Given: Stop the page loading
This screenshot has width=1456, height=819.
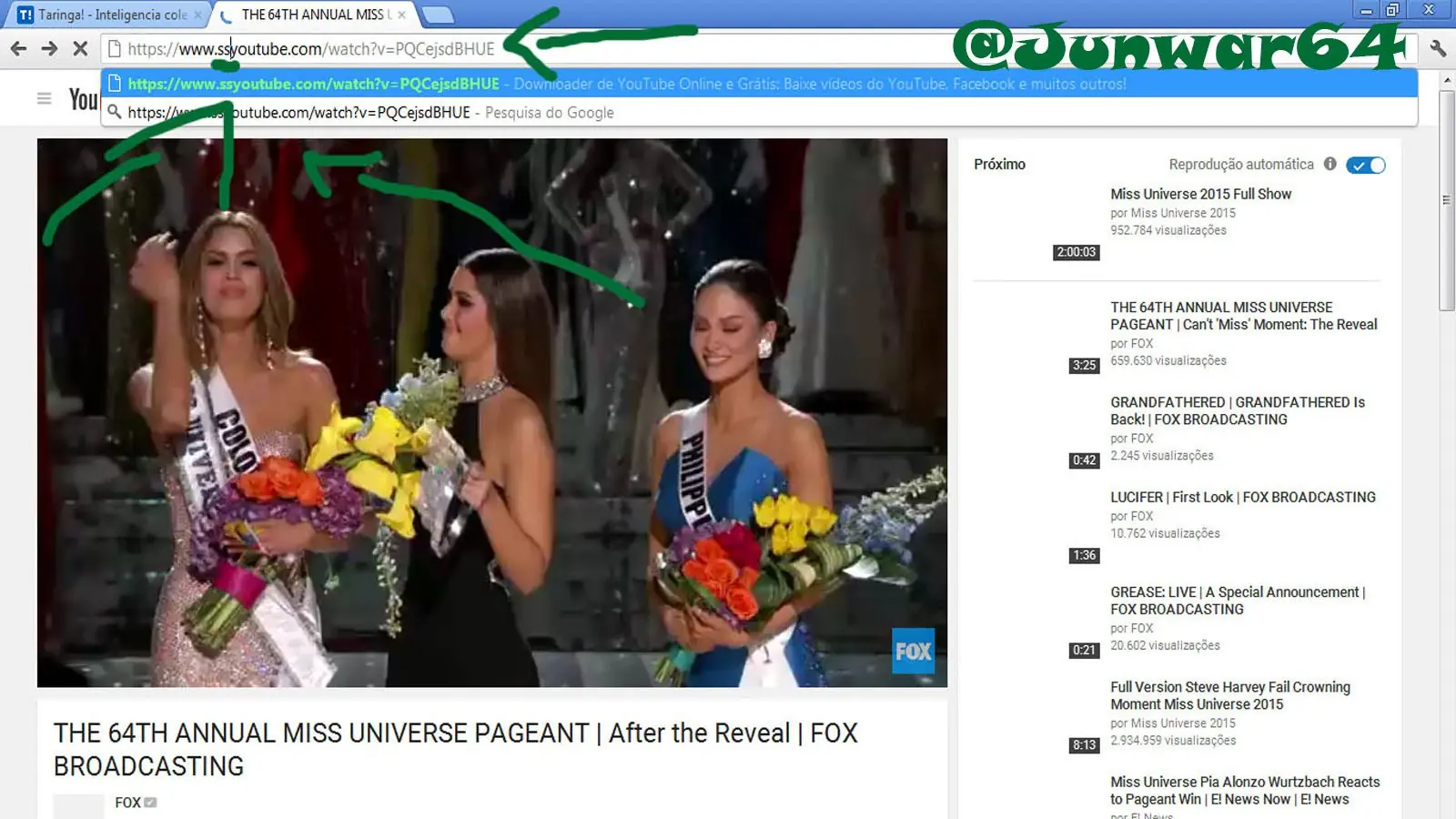Looking at the screenshot, I should (x=80, y=48).
